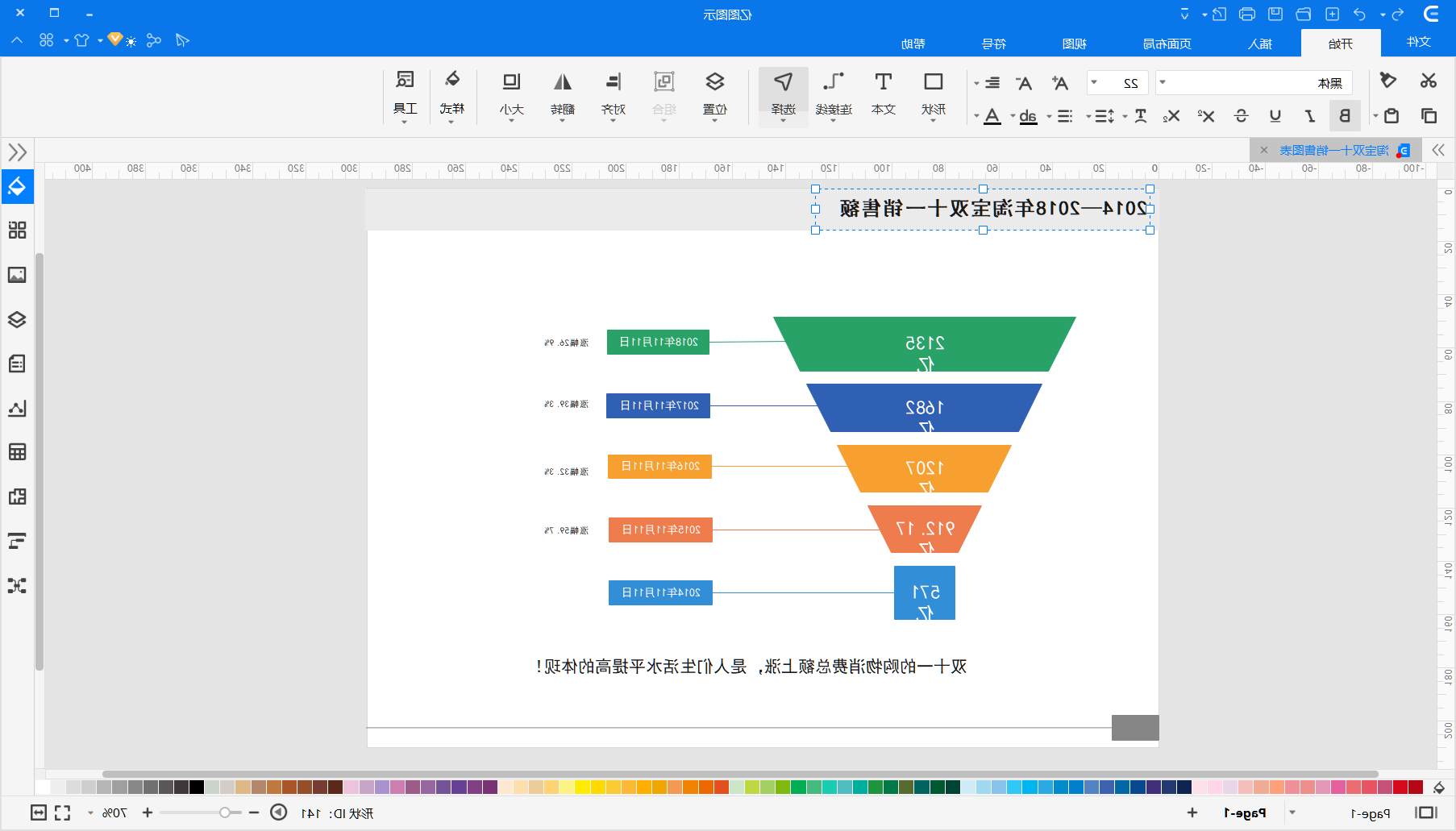This screenshot has height=831, width=1456.
Task: Open the line spacing dropdown arrow
Action: pos(1088,116)
